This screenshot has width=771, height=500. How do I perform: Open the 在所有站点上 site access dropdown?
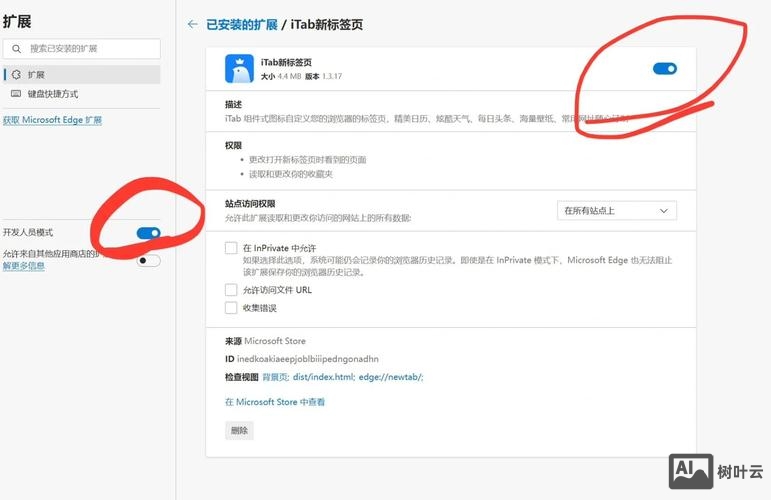pos(617,210)
